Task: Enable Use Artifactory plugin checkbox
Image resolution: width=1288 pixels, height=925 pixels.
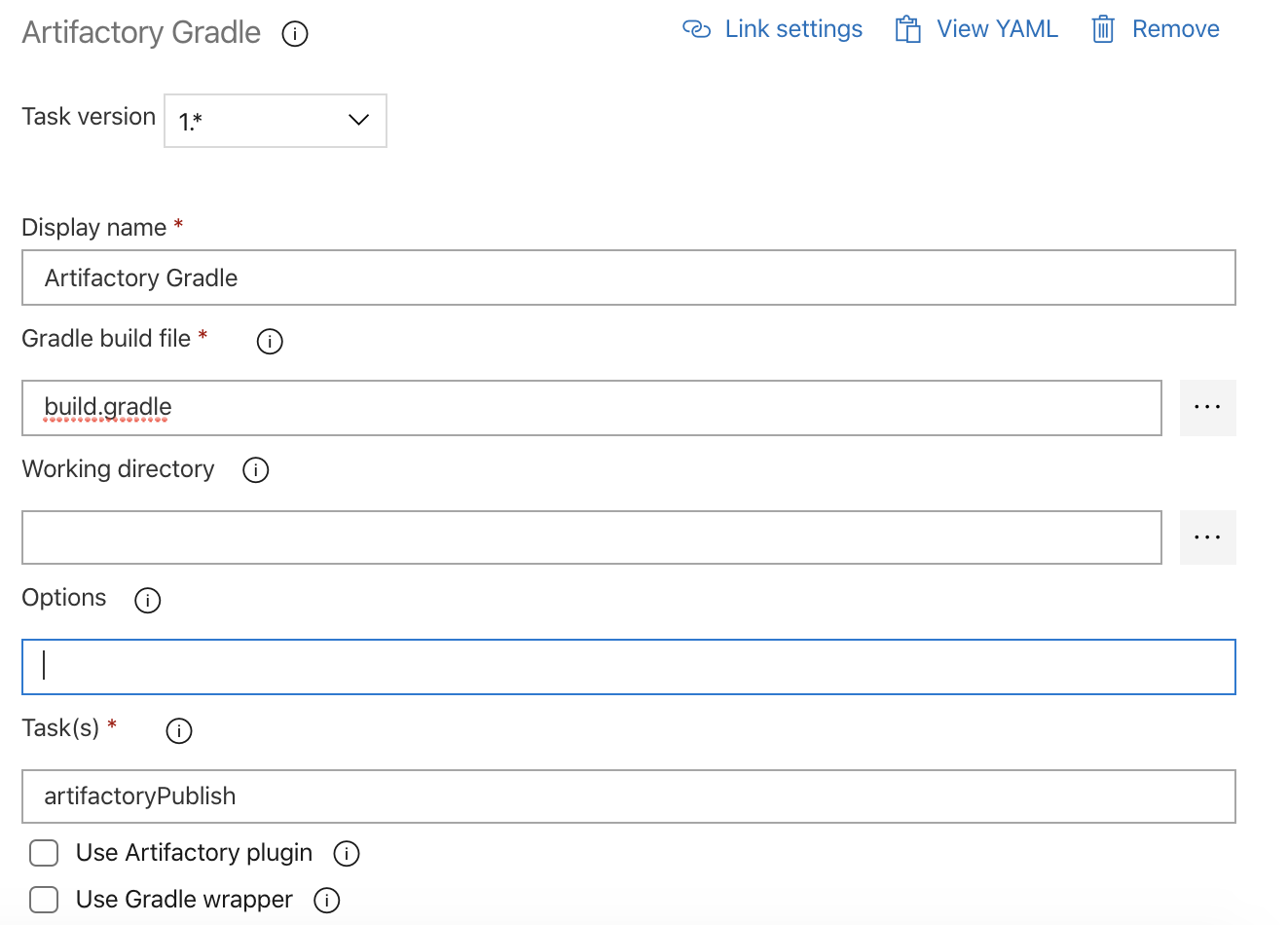Action: click(44, 853)
